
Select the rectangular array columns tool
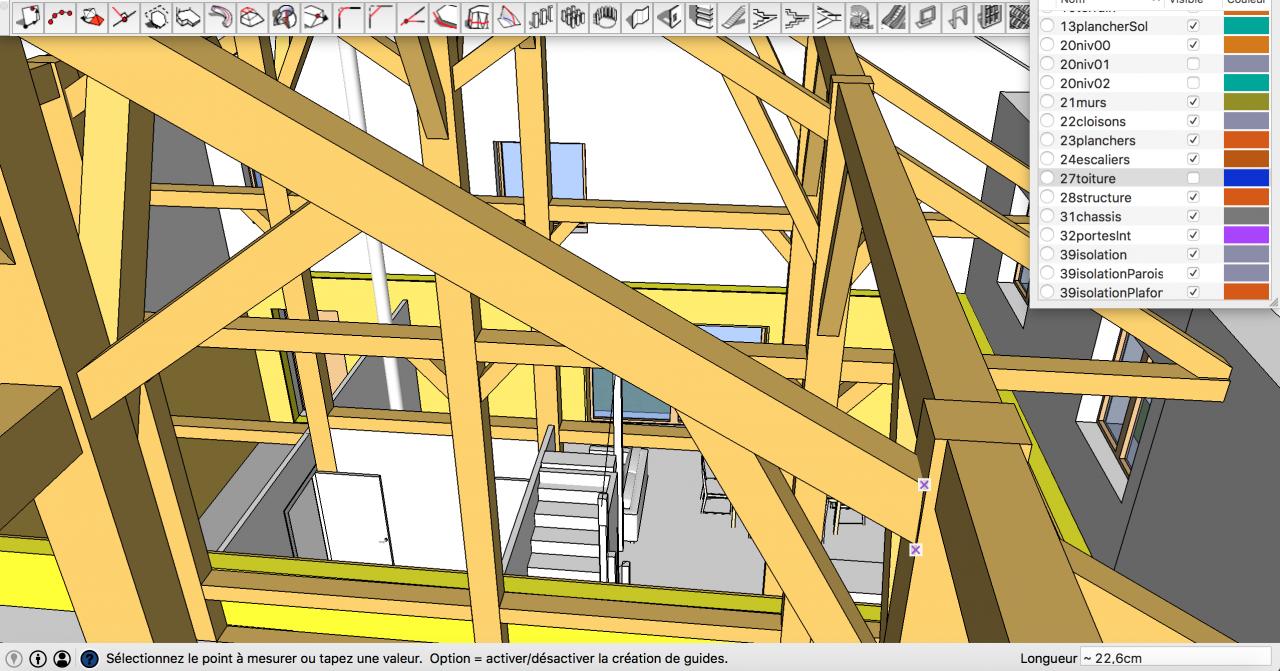tap(573, 16)
